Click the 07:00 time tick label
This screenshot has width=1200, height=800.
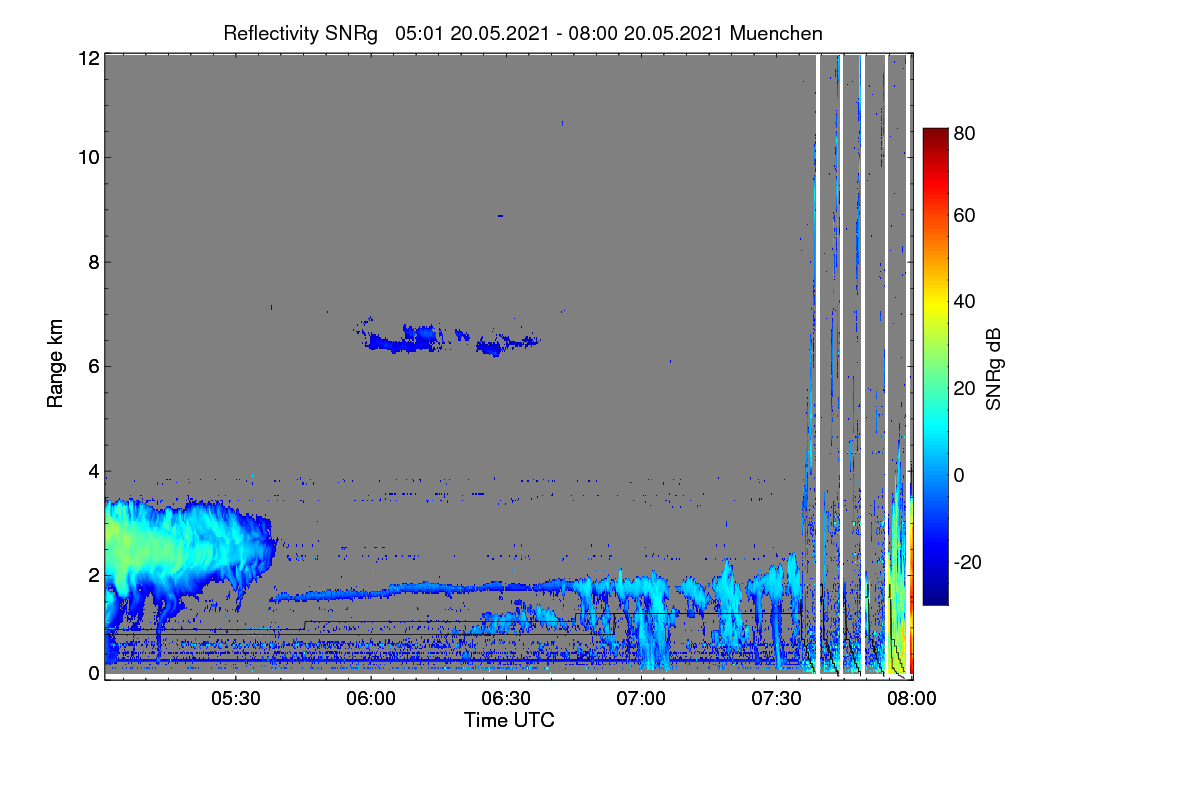[x=641, y=700]
